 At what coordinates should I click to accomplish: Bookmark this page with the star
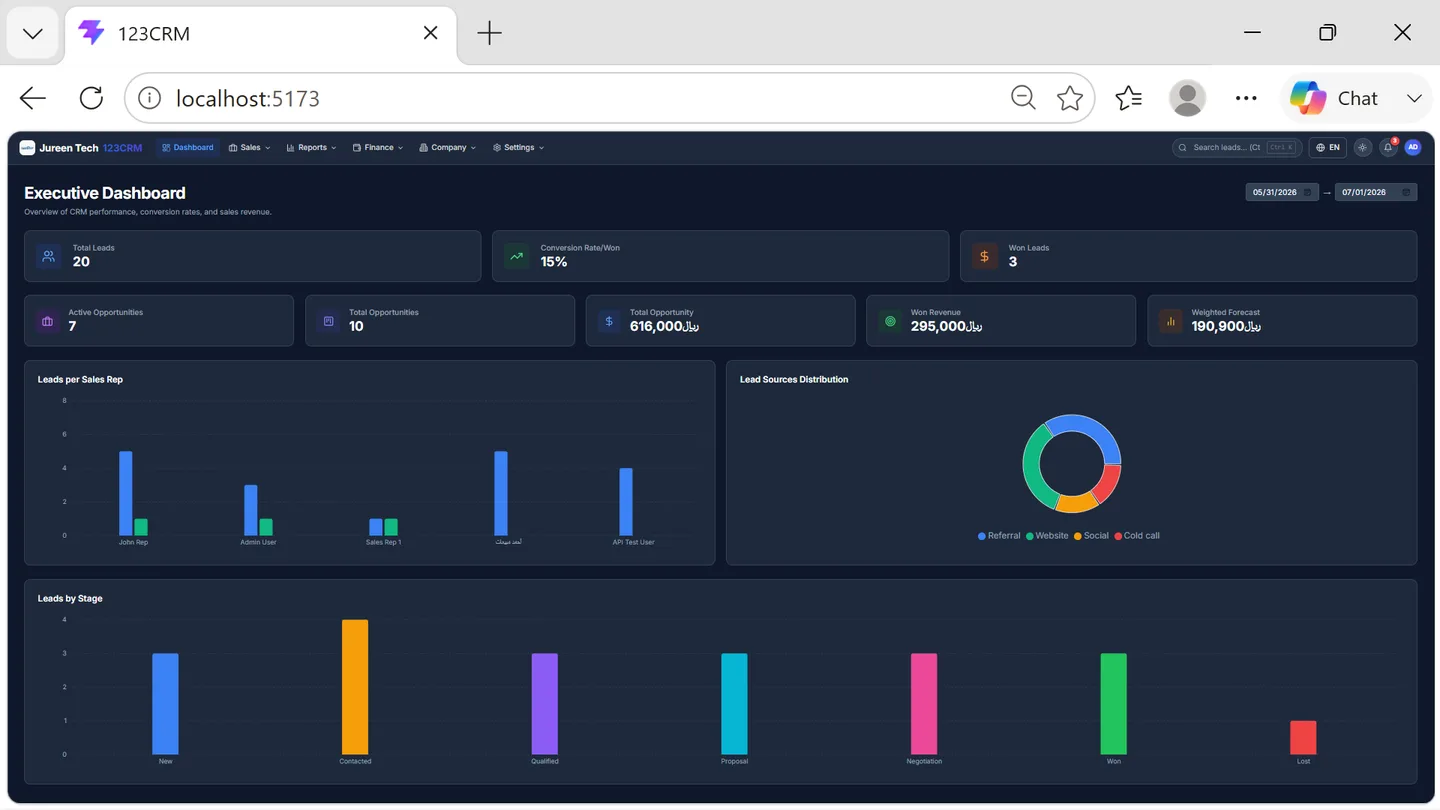1070,98
